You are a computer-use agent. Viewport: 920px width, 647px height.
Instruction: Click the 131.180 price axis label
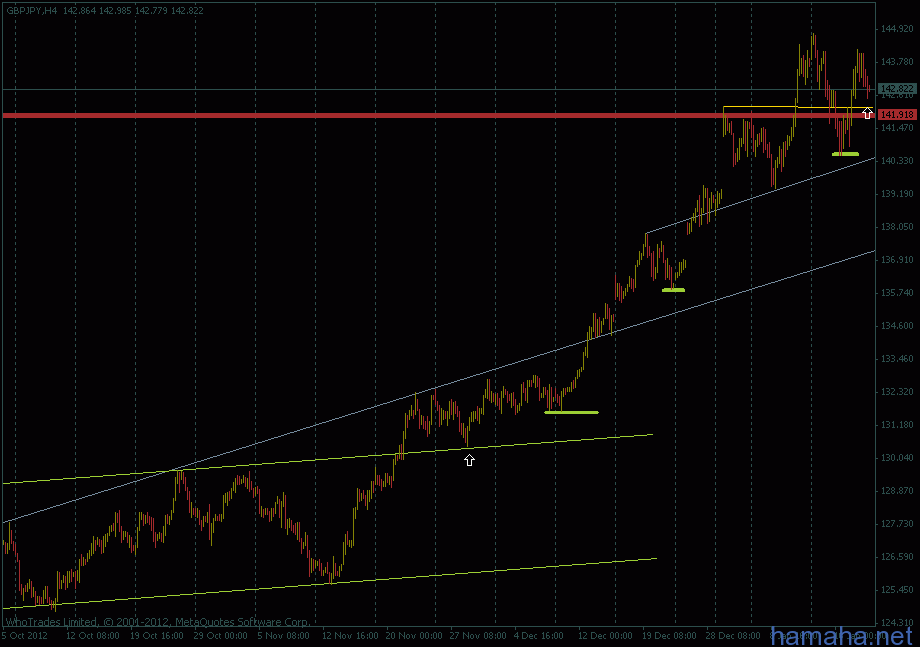click(897, 425)
